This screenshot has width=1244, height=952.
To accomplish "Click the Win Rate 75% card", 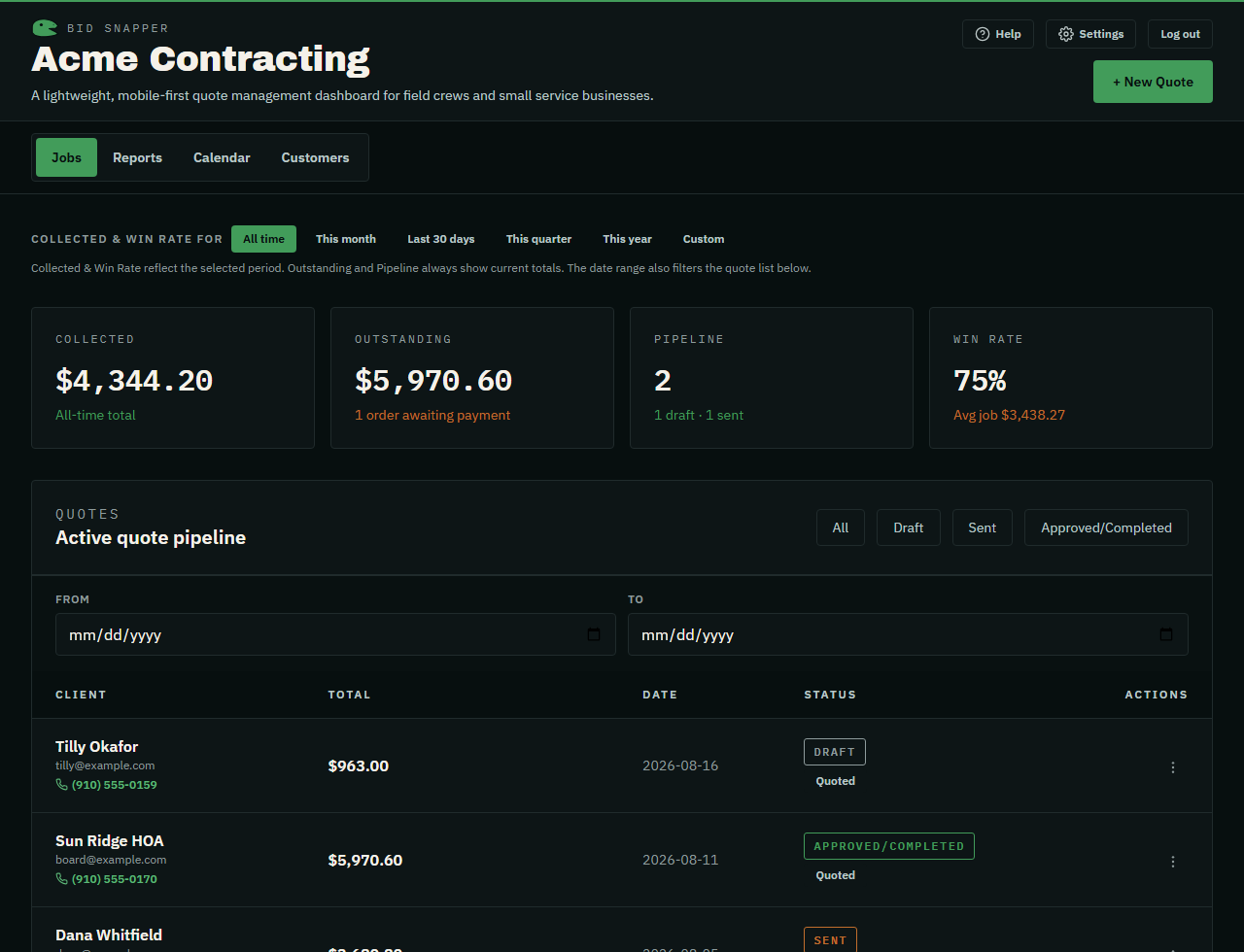I will coord(1071,378).
